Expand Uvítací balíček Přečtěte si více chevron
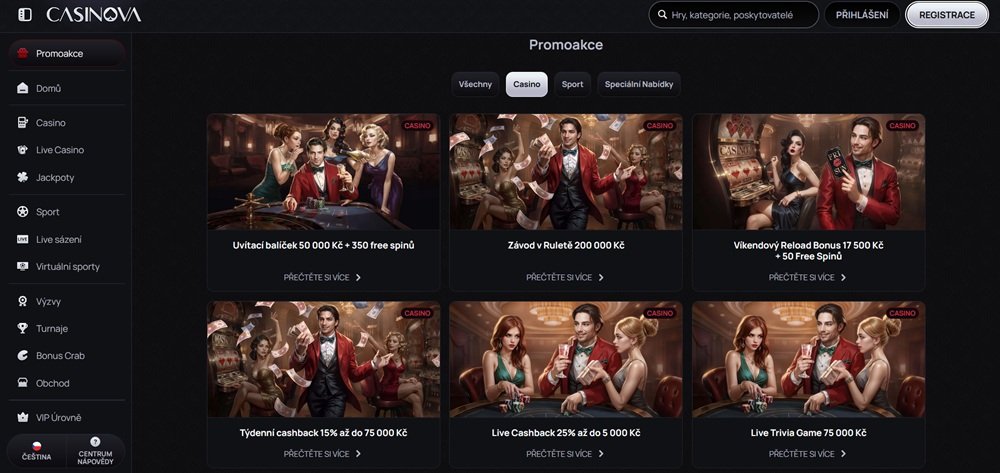The width and height of the screenshot is (1000, 473). coord(359,277)
